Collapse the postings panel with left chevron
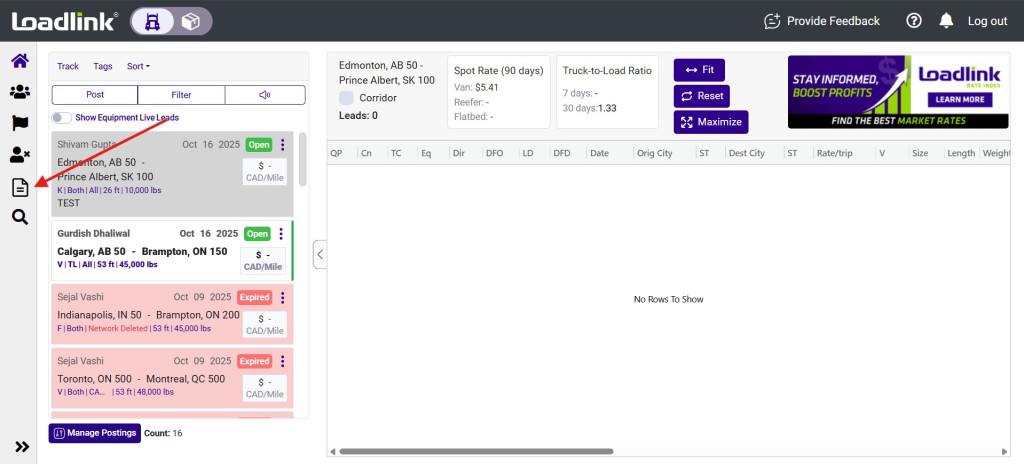 click(x=320, y=255)
